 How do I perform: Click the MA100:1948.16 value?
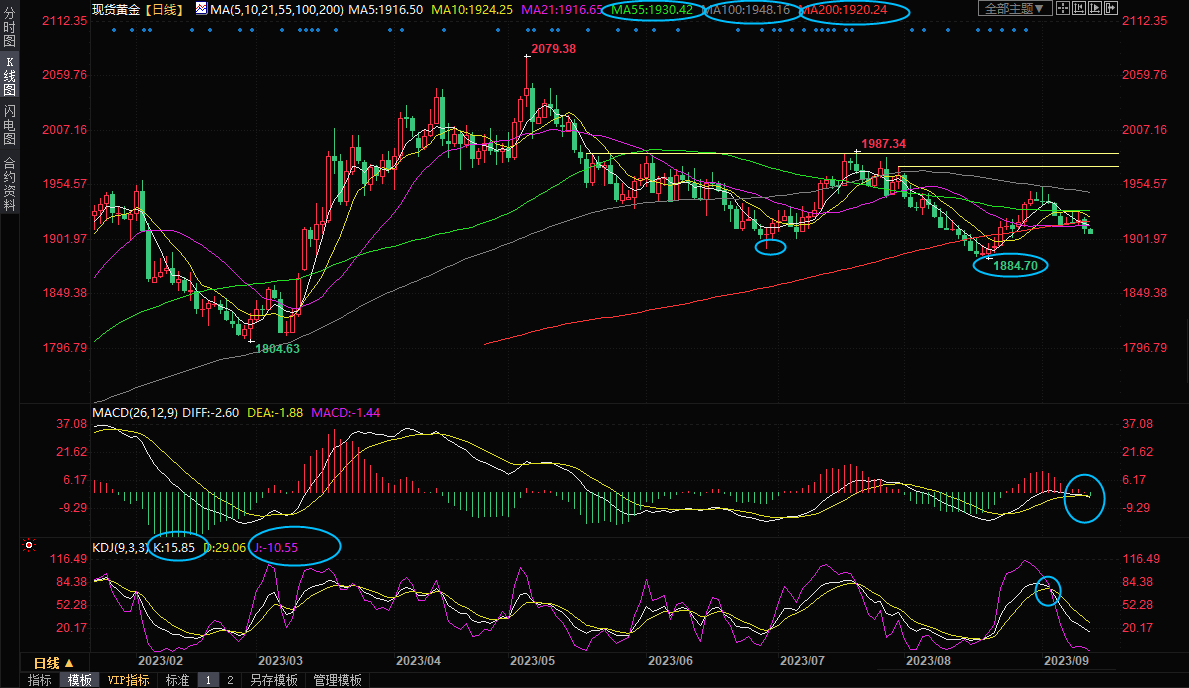tap(746, 10)
